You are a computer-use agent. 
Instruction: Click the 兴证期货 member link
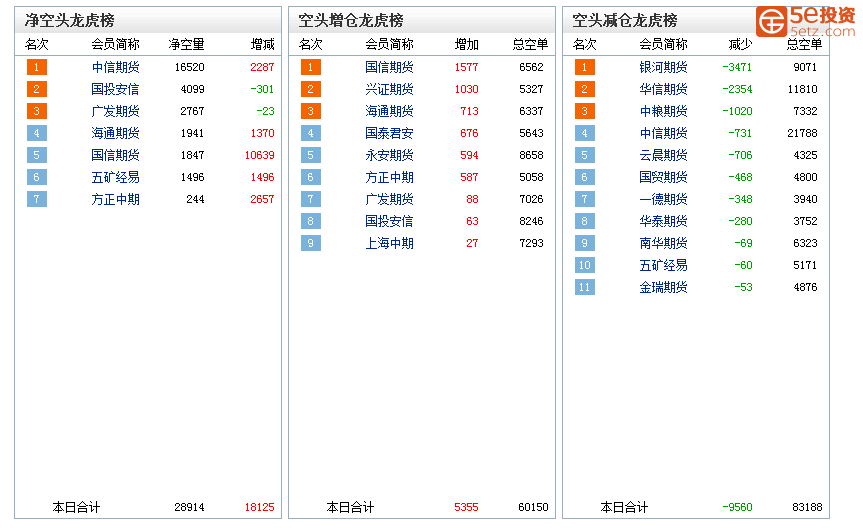(390, 89)
